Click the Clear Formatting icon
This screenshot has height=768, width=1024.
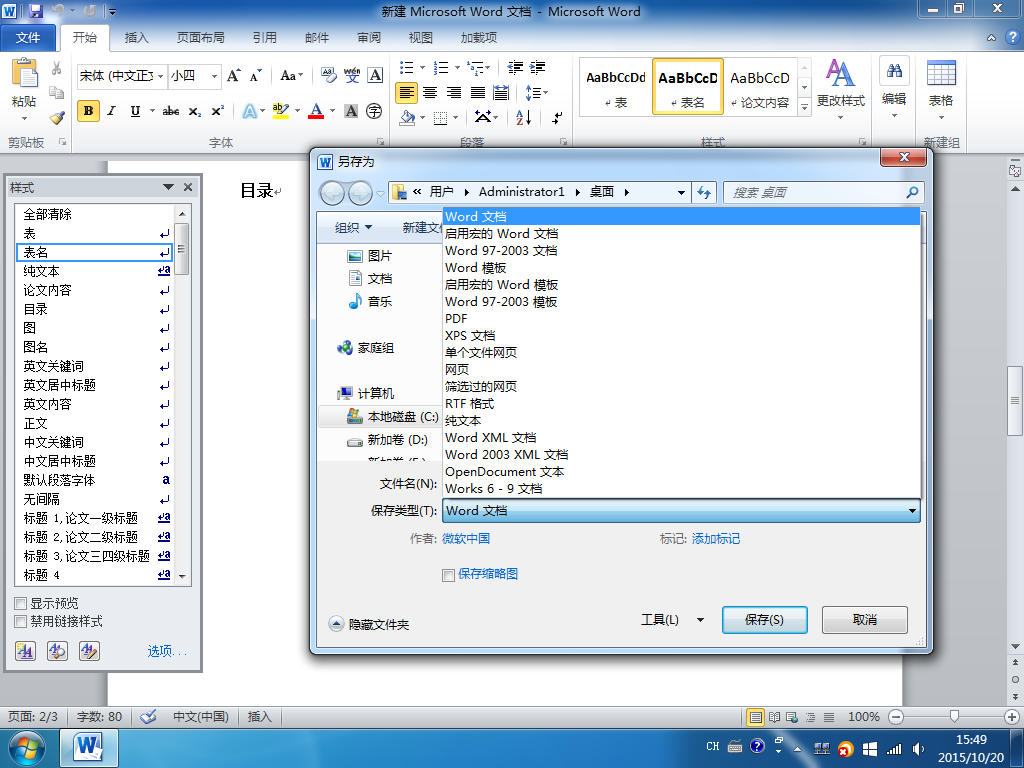[328, 76]
